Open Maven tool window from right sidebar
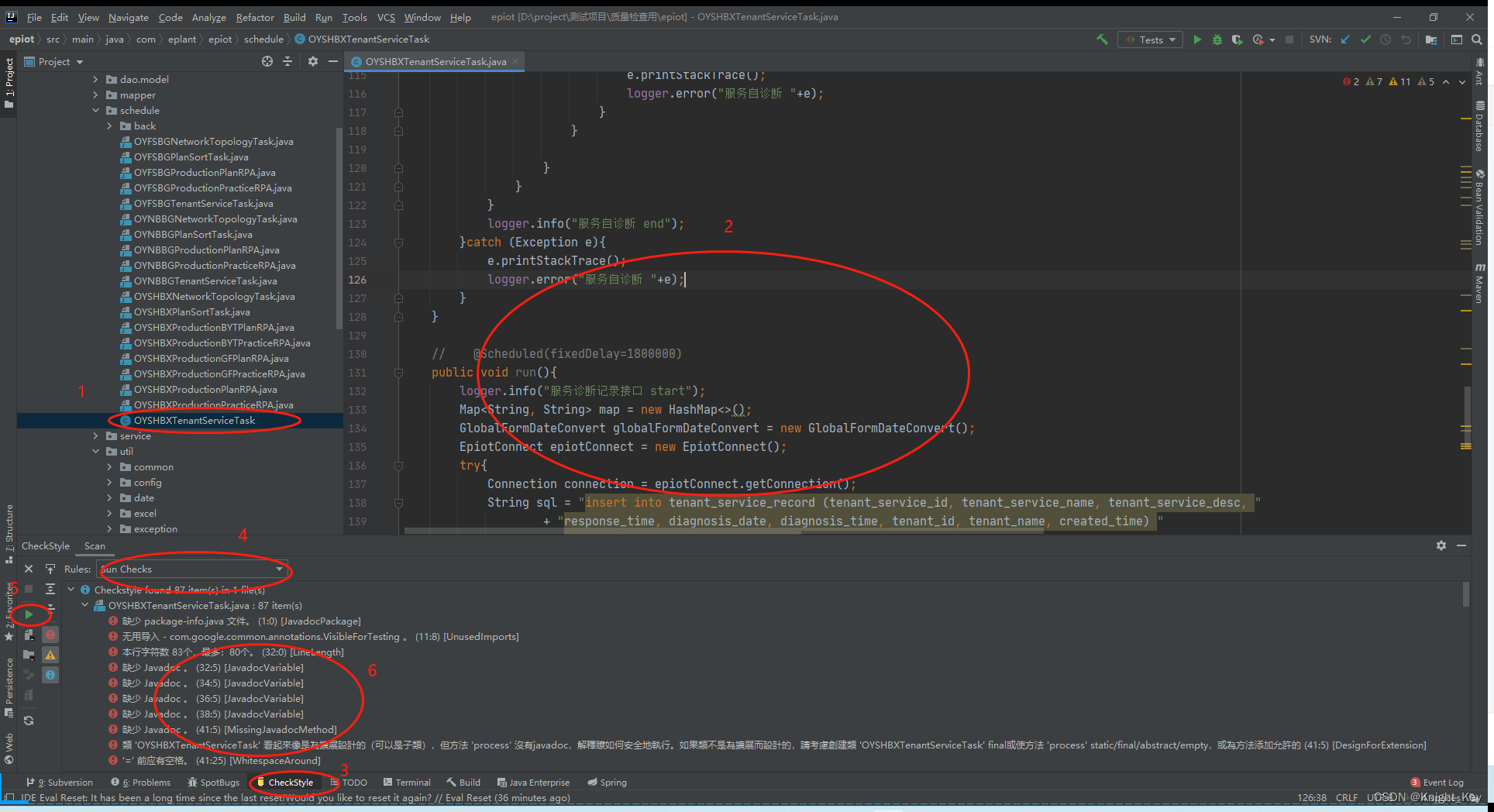The height and width of the screenshot is (812, 1494). click(1479, 285)
